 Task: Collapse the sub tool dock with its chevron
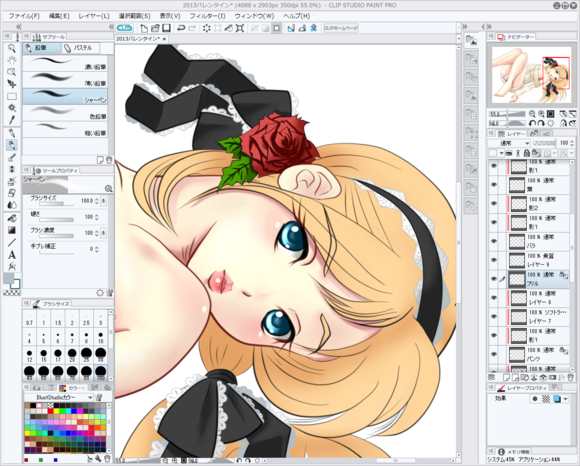click(x=111, y=27)
